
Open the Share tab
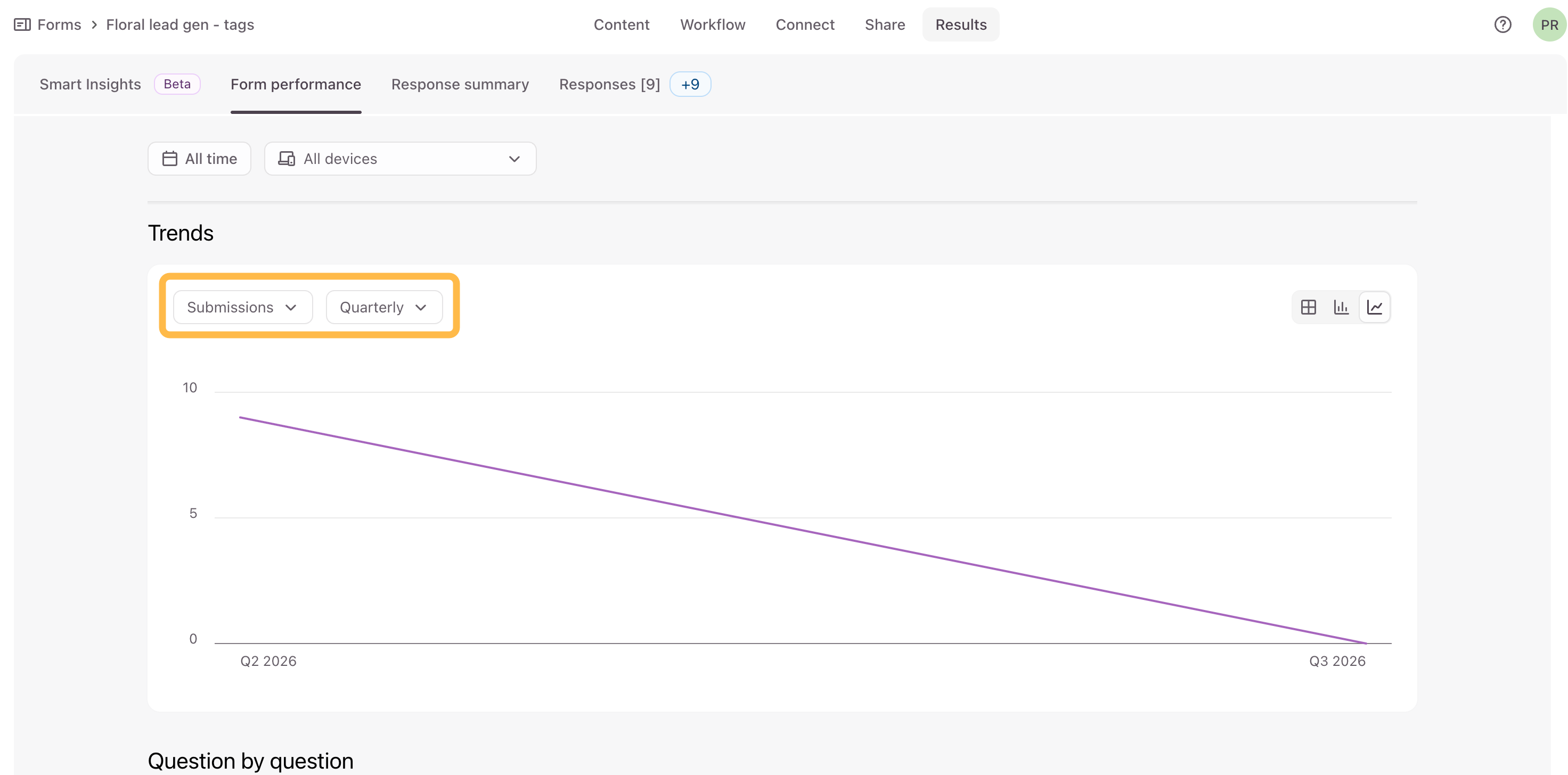click(x=885, y=25)
